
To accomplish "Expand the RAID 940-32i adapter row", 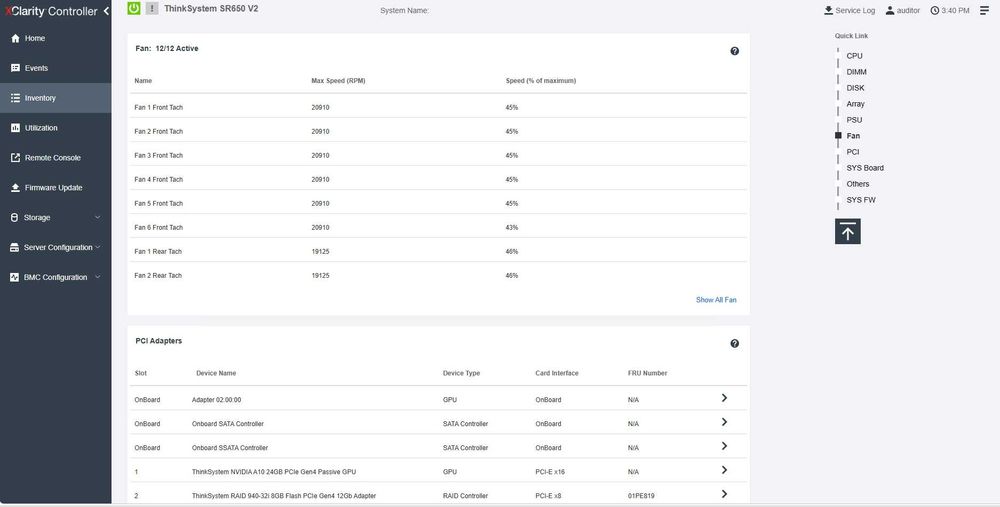I will click(x=724, y=494).
